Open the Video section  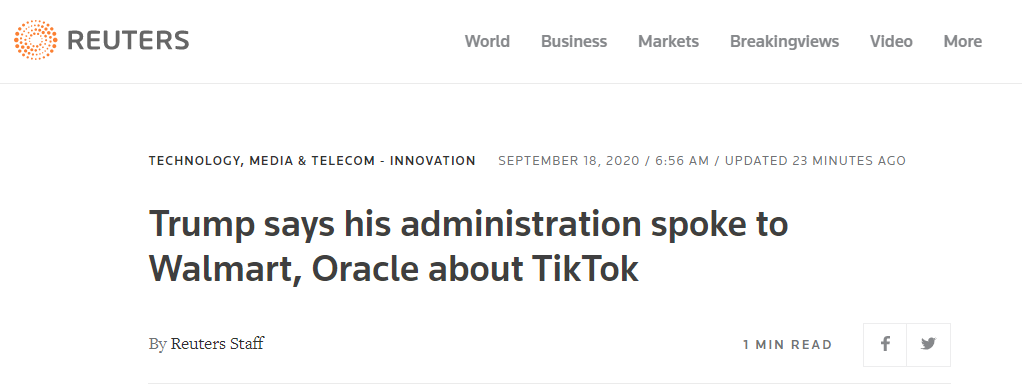click(x=891, y=42)
